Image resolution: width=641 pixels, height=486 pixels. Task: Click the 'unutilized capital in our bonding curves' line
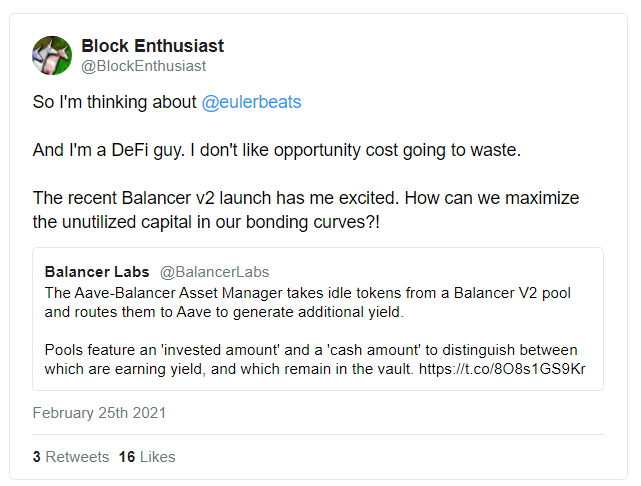(x=206, y=222)
